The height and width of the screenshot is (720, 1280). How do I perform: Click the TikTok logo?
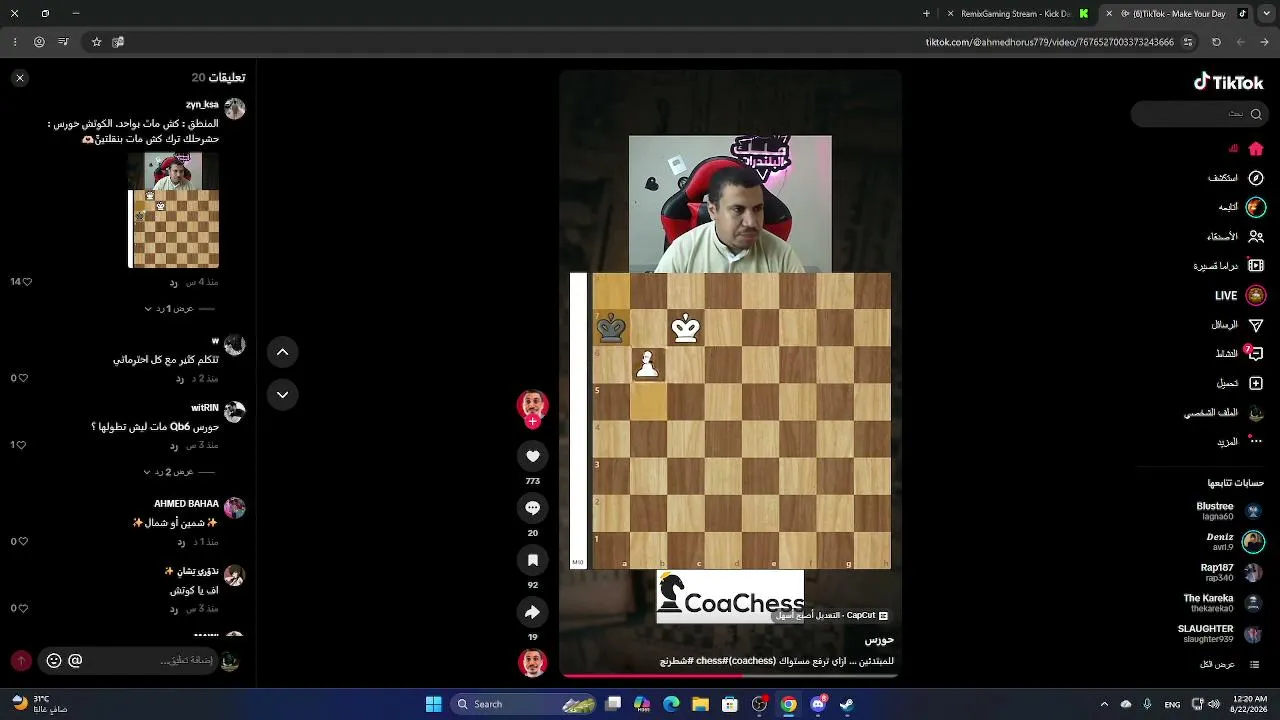1229,83
